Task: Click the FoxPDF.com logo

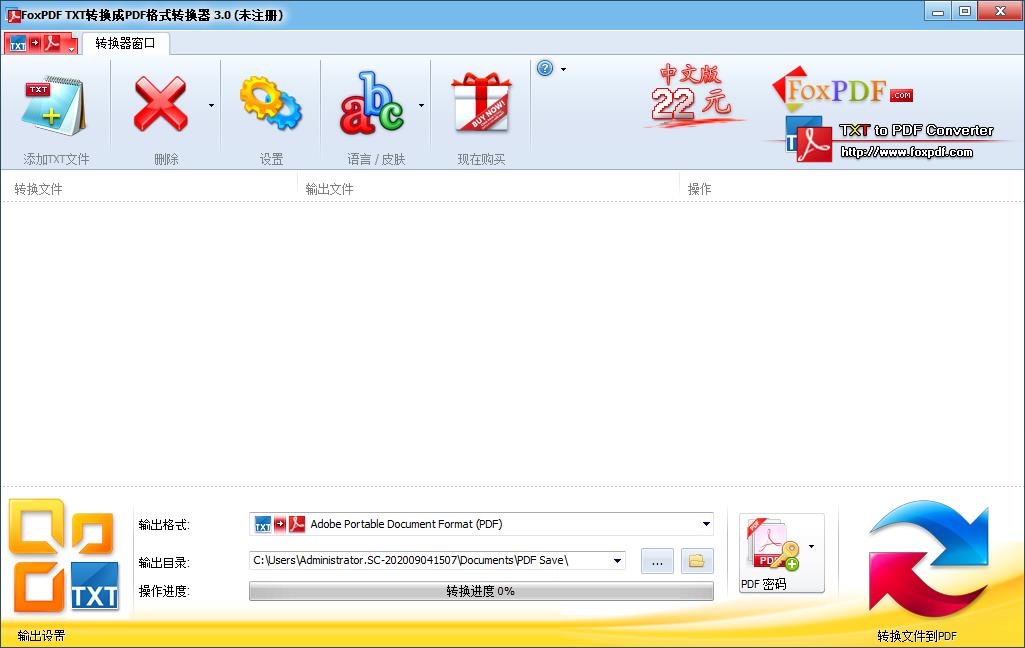Action: pos(842,90)
